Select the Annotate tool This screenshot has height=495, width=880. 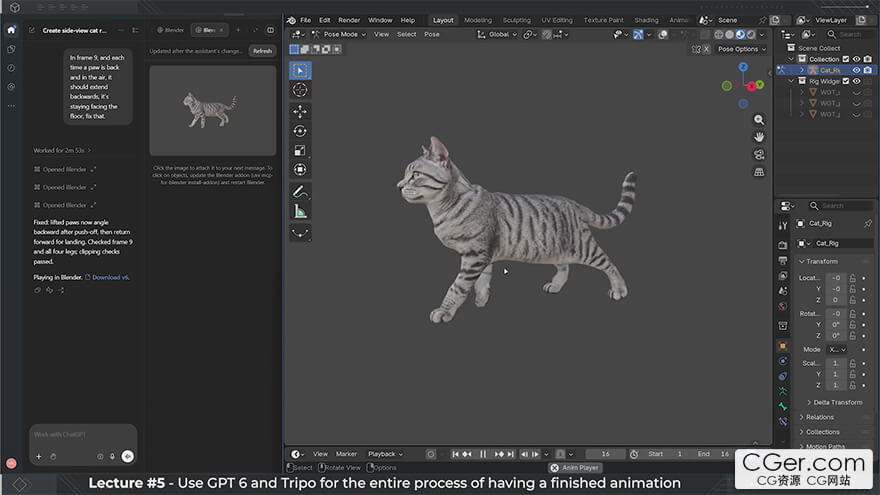pyautogui.click(x=300, y=192)
